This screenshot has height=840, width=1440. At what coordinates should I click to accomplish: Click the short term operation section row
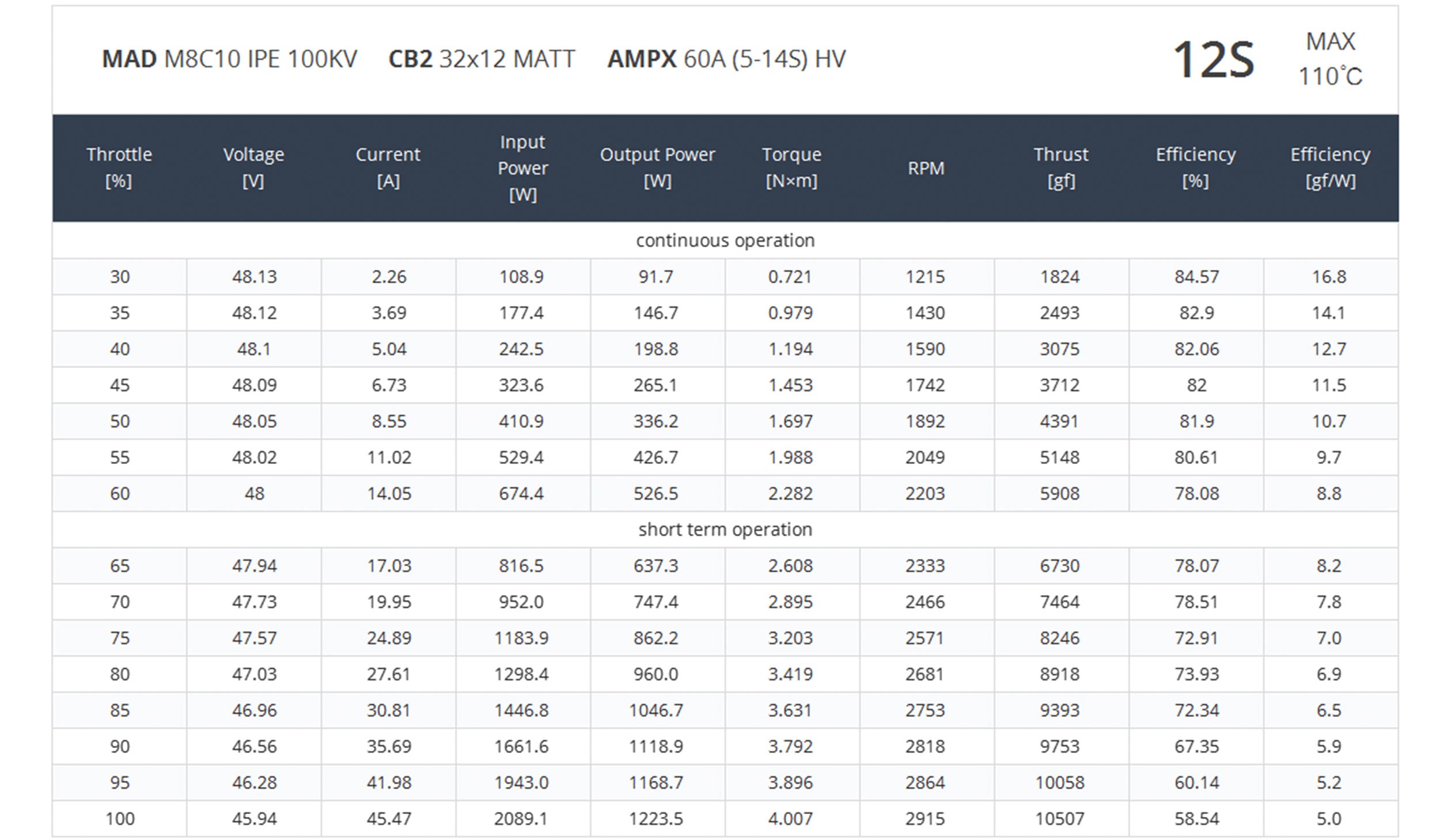pos(725,529)
